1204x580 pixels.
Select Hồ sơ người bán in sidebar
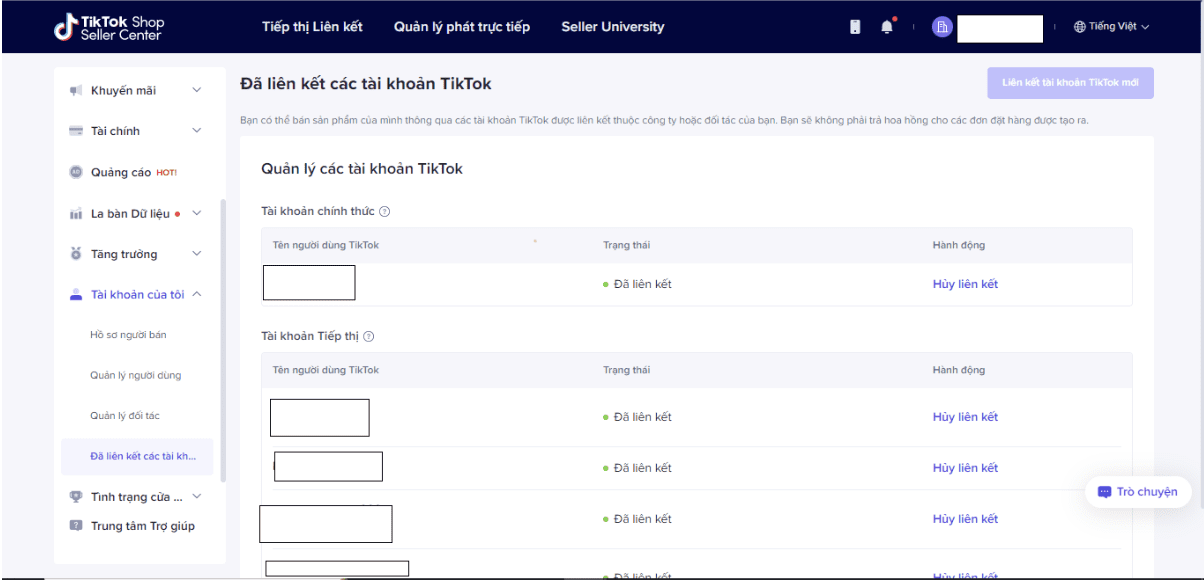128,335
